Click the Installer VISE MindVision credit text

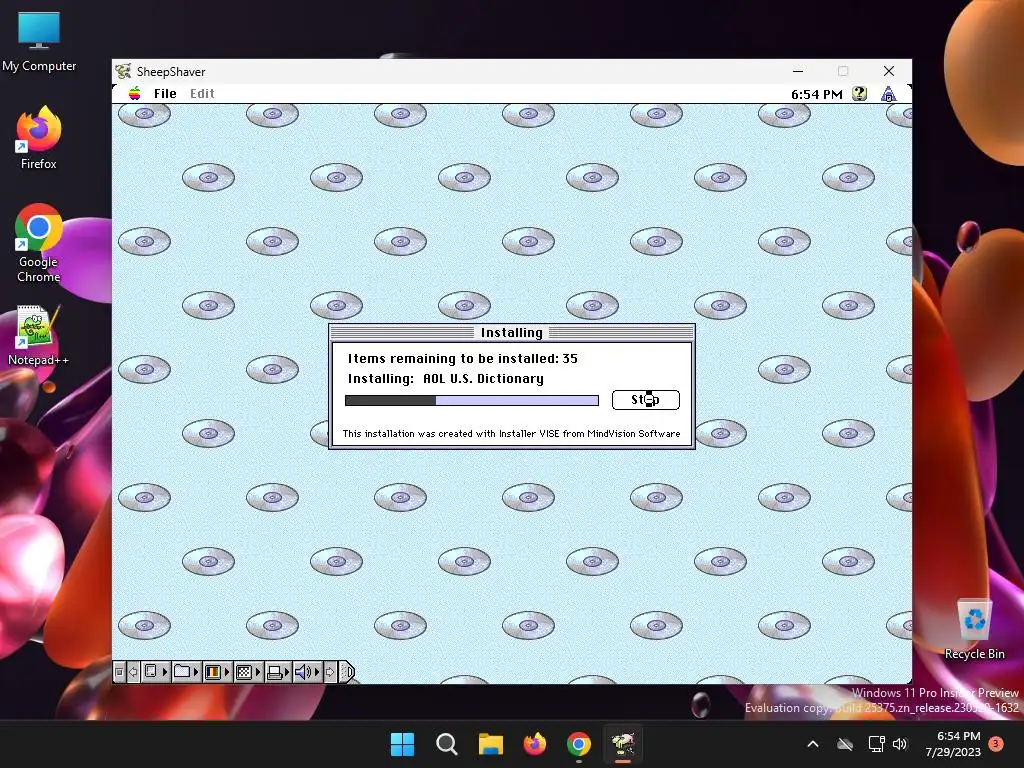[511, 434]
